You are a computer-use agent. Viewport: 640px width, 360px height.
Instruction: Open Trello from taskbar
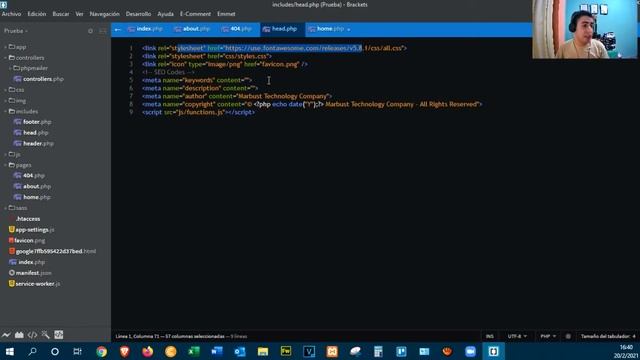(x=401, y=351)
